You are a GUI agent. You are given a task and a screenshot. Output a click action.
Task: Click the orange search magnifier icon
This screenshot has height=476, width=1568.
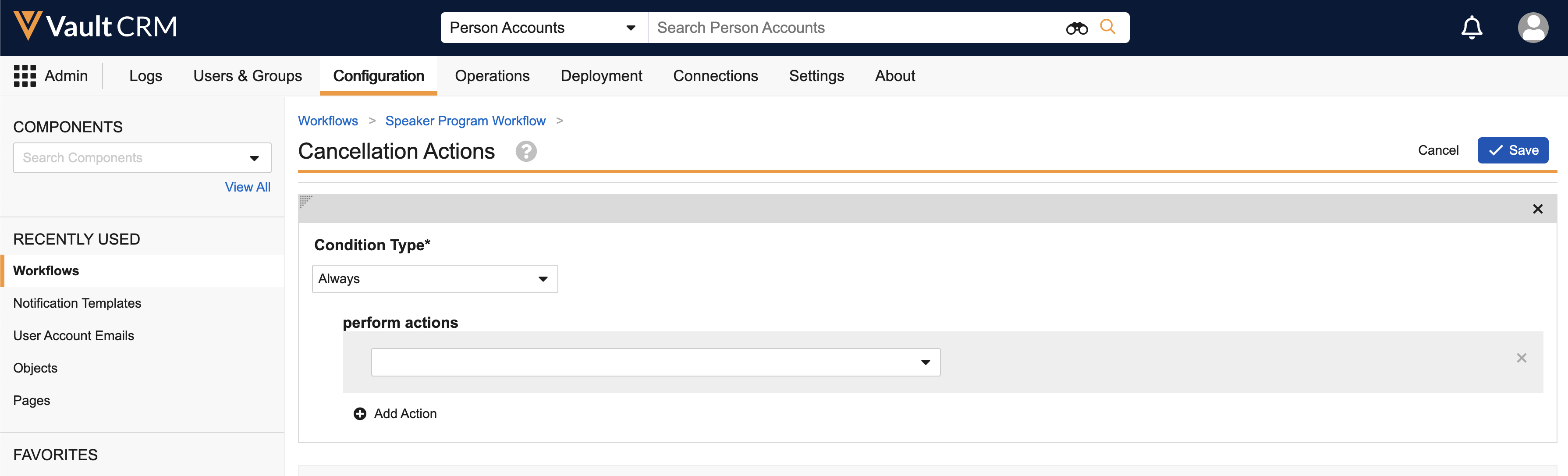[1108, 27]
